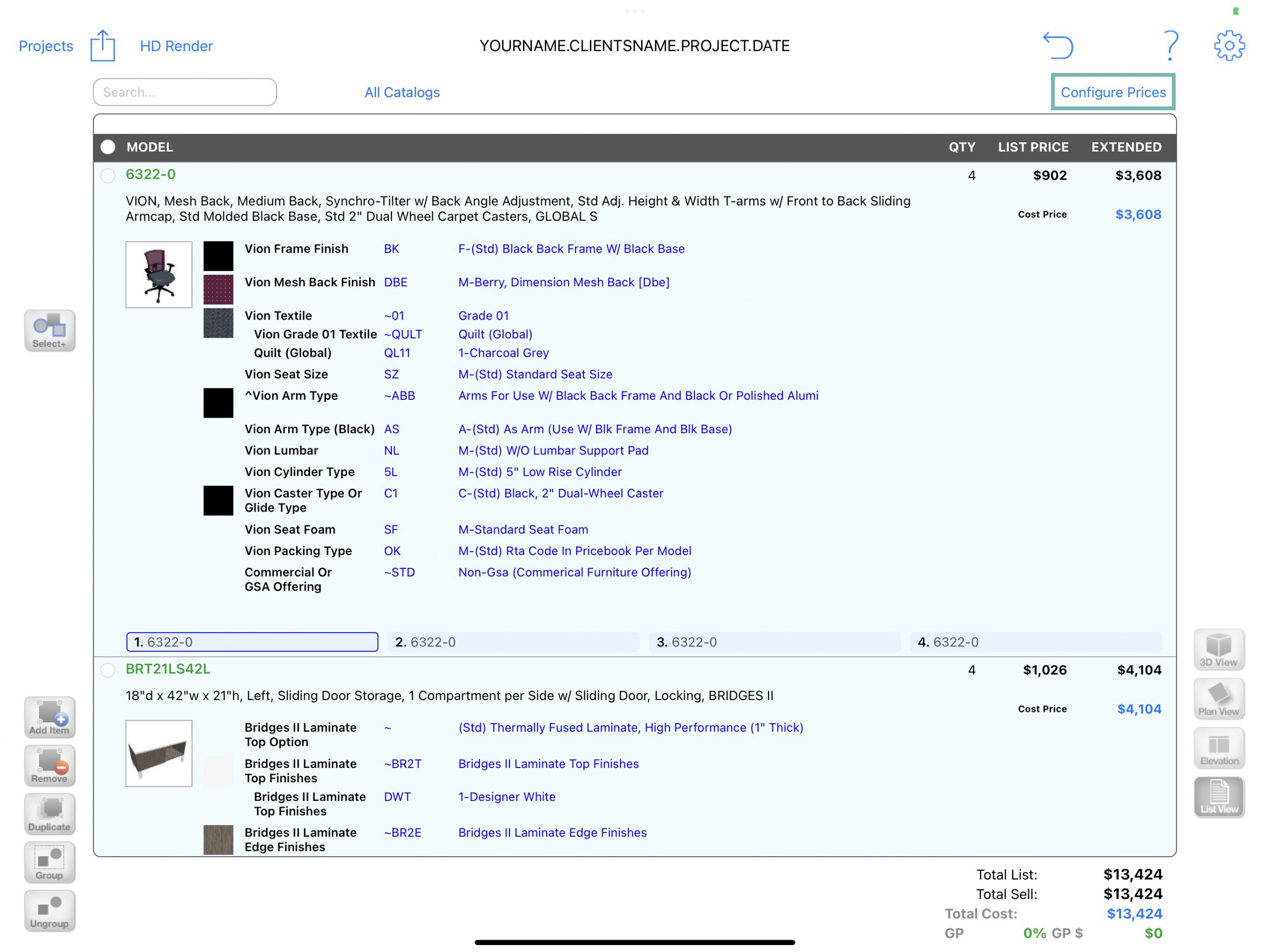
Task: Activate the Select+ tool
Action: 50,331
